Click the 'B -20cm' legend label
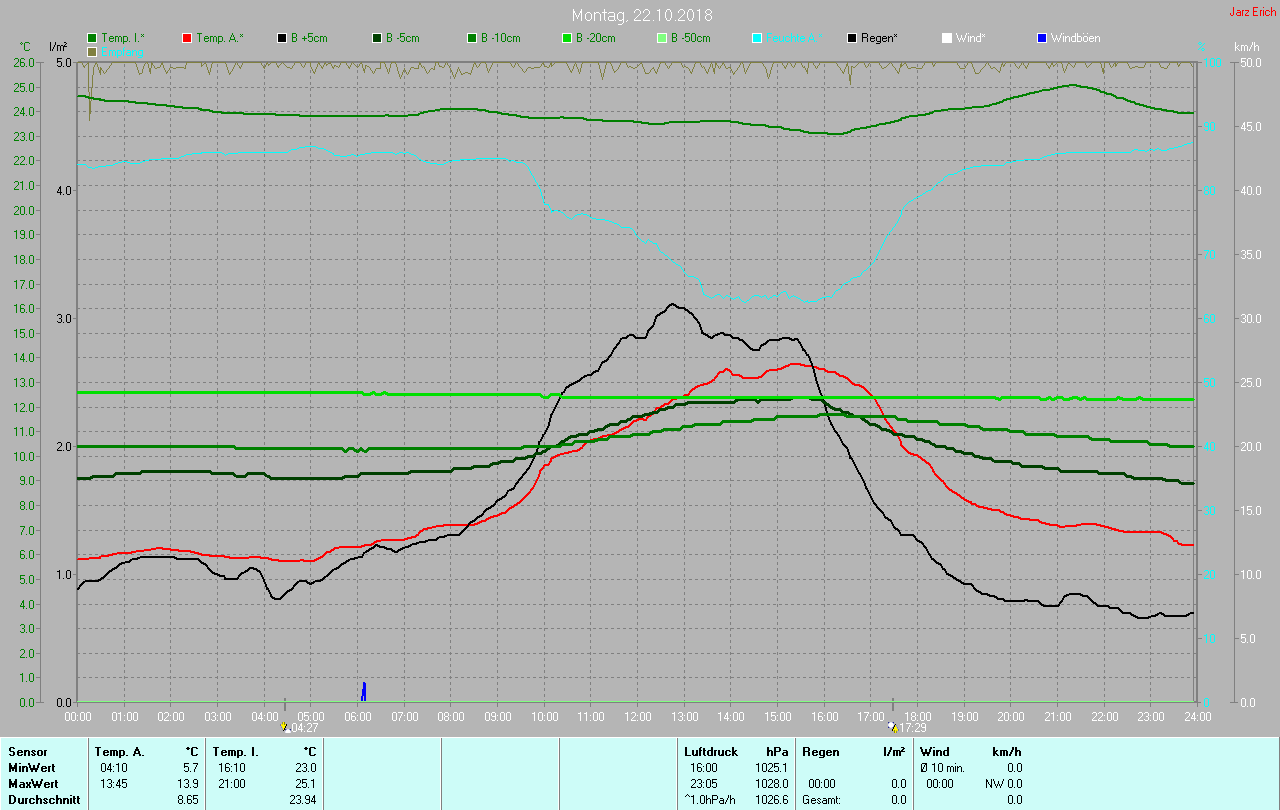The height and width of the screenshot is (810, 1280). coord(595,38)
